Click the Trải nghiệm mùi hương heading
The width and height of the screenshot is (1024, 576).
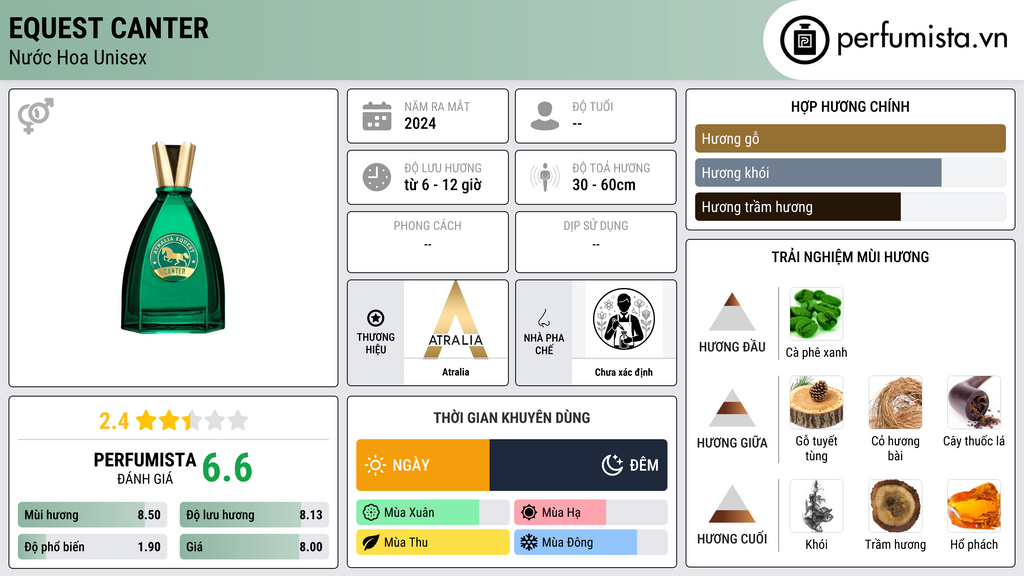click(x=850, y=257)
